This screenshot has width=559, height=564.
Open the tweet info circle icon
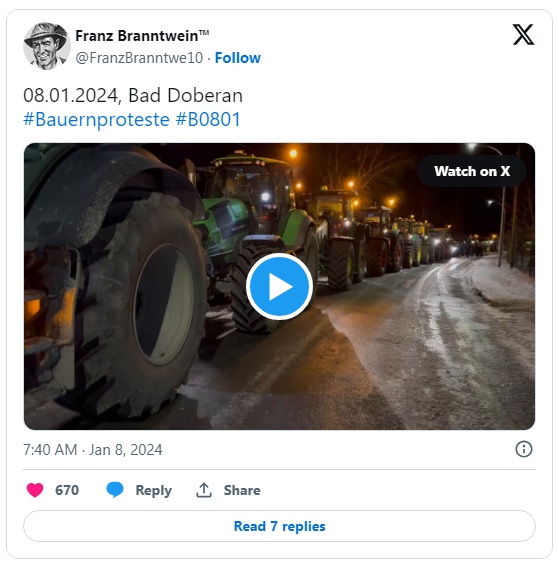coord(523,449)
